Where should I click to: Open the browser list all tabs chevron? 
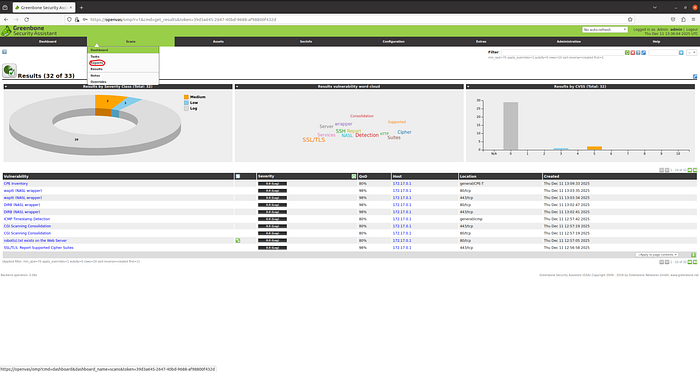point(654,8)
